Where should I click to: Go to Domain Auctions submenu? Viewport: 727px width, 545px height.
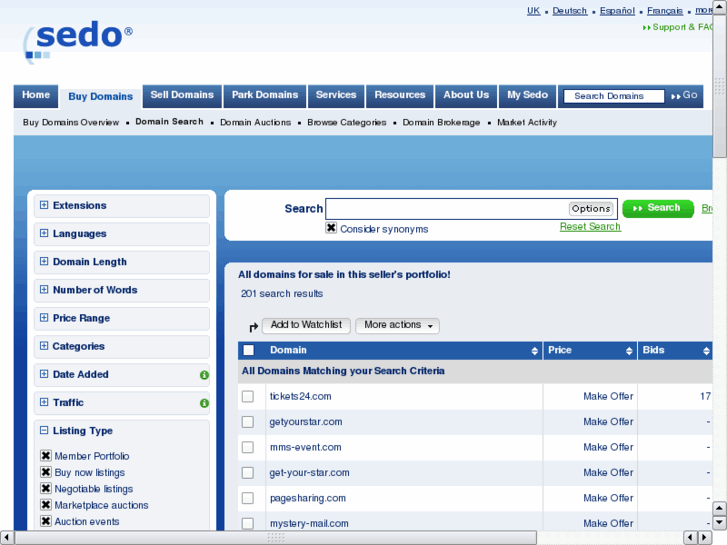click(255, 122)
